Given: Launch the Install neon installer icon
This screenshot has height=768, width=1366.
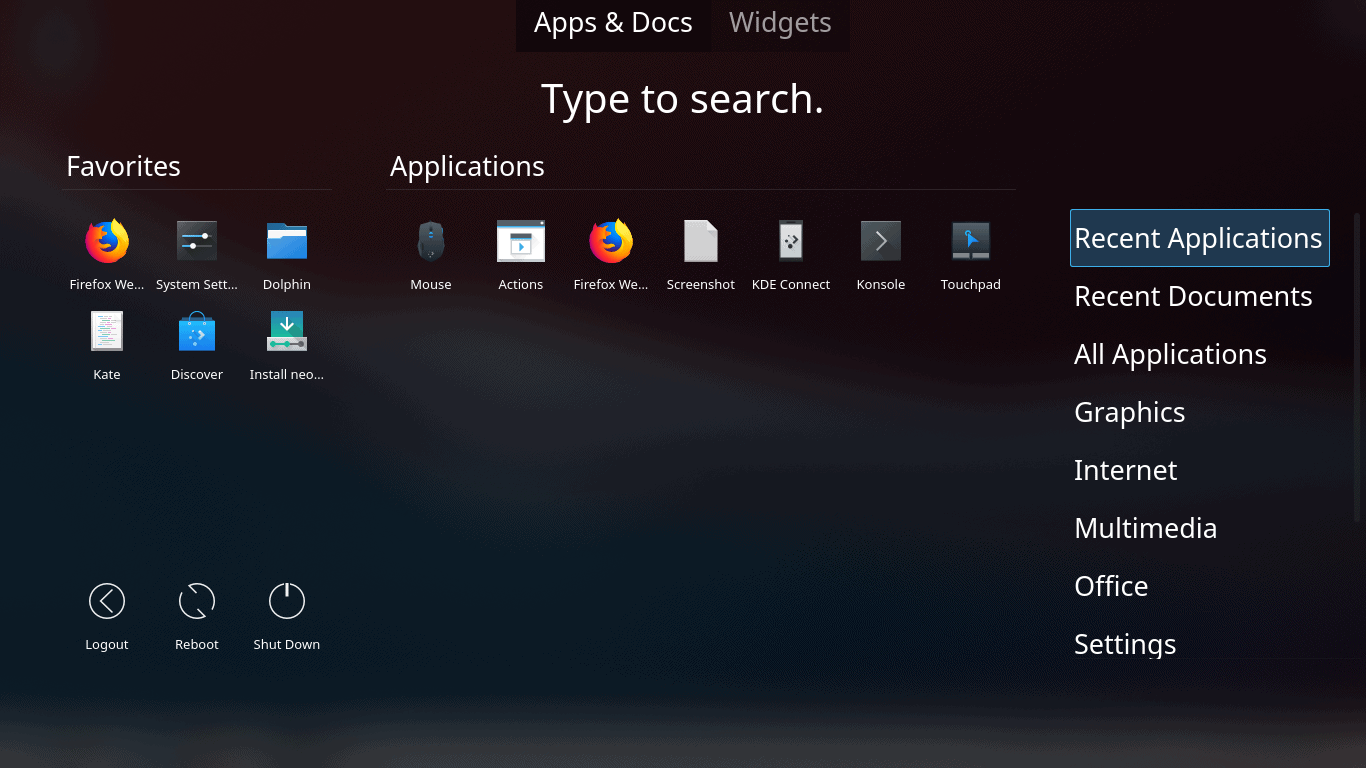Looking at the screenshot, I should (x=287, y=331).
